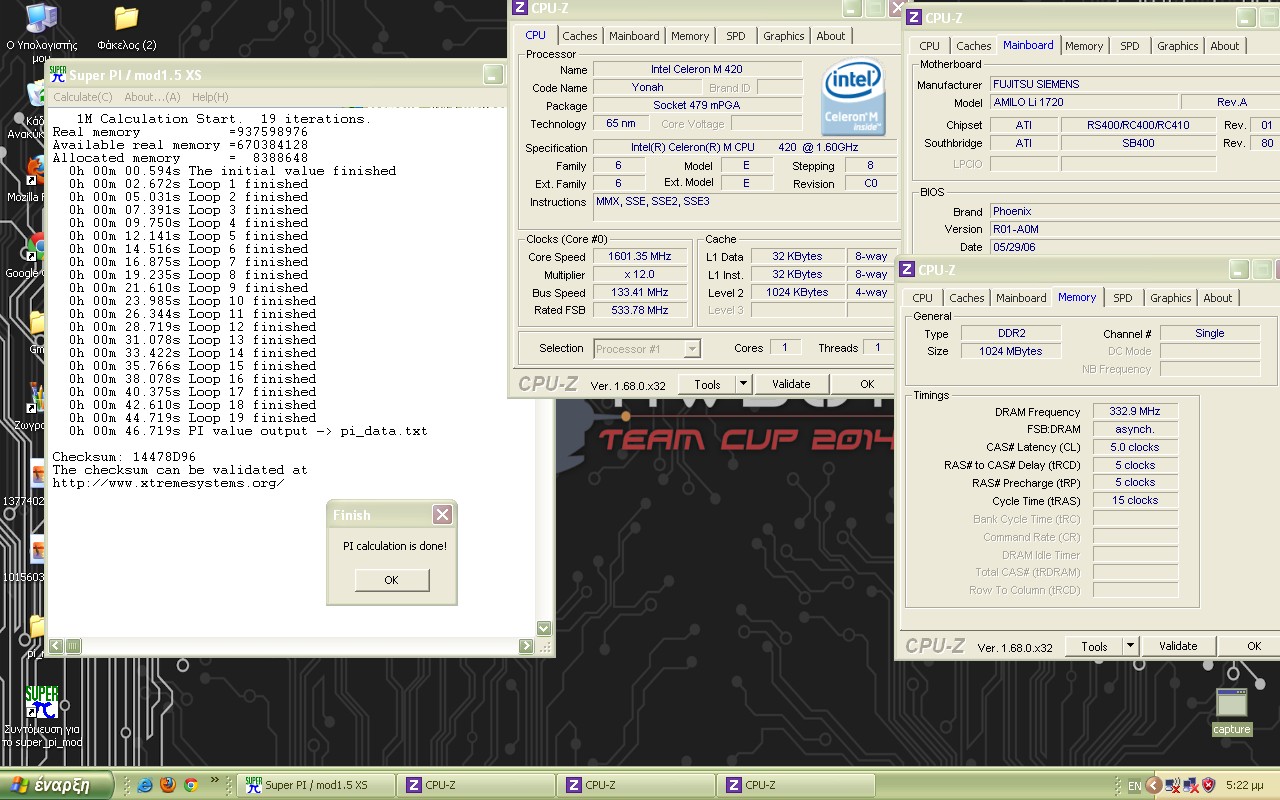The height and width of the screenshot is (800, 1280).
Task: Launch Chrome from the quick launch bar
Action: tap(191, 785)
